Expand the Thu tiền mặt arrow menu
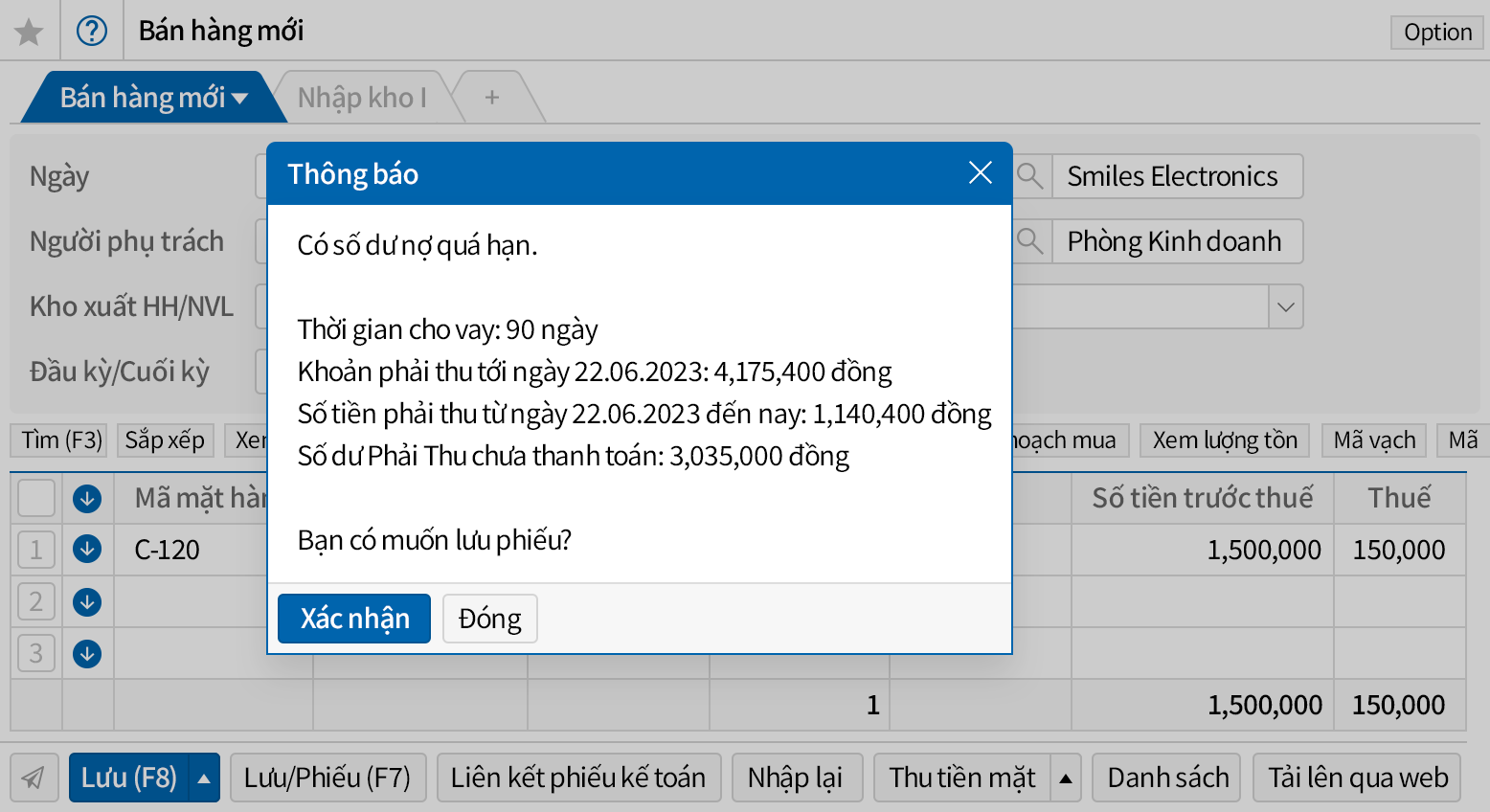This screenshot has height=812, width=1490. click(1066, 778)
